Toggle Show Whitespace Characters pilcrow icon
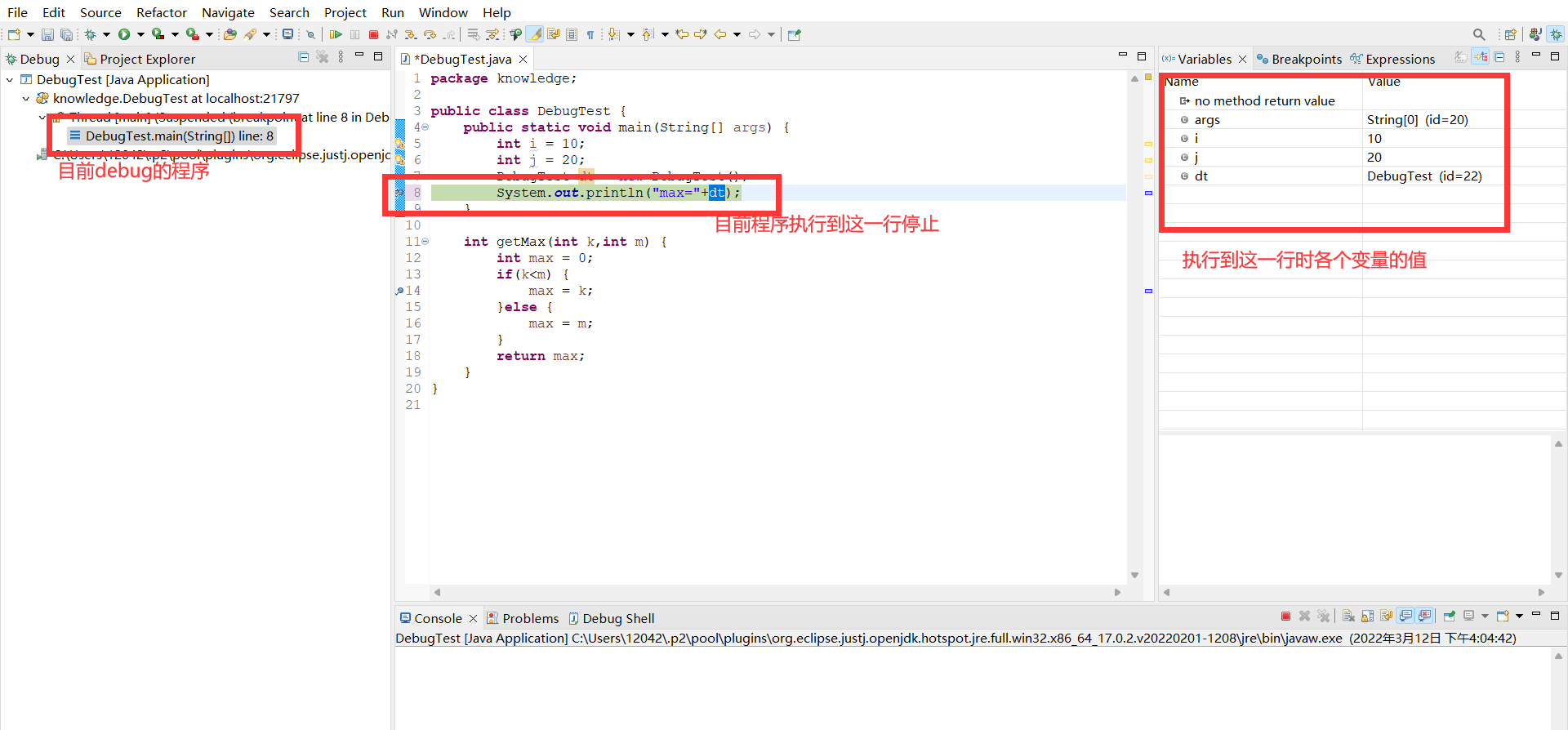The width and height of the screenshot is (1568, 730). coord(590,34)
